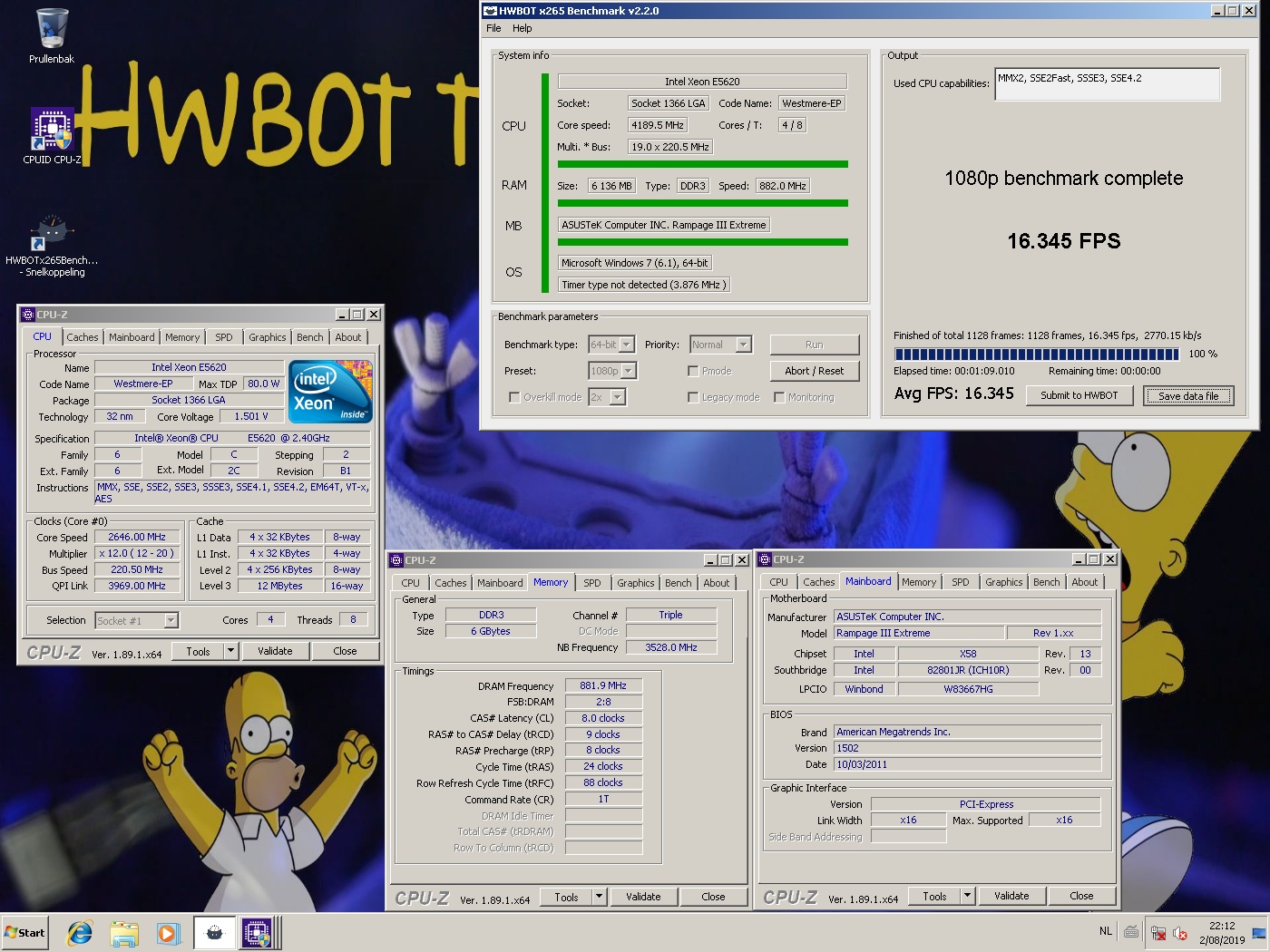The width and height of the screenshot is (1270, 952).
Task: Open the Start menu
Action: pyautogui.click(x=24, y=932)
